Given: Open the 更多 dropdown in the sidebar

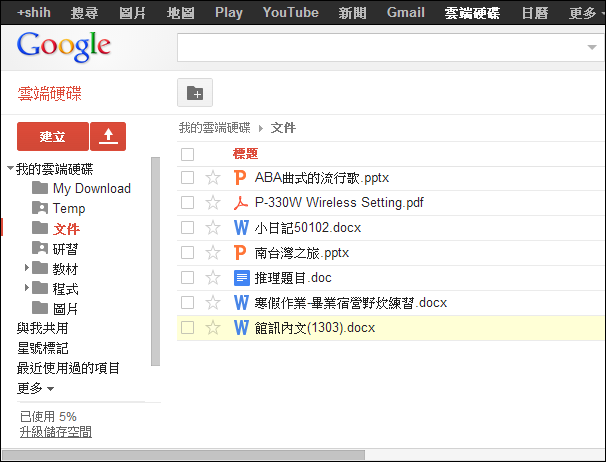Looking at the screenshot, I should point(35,388).
